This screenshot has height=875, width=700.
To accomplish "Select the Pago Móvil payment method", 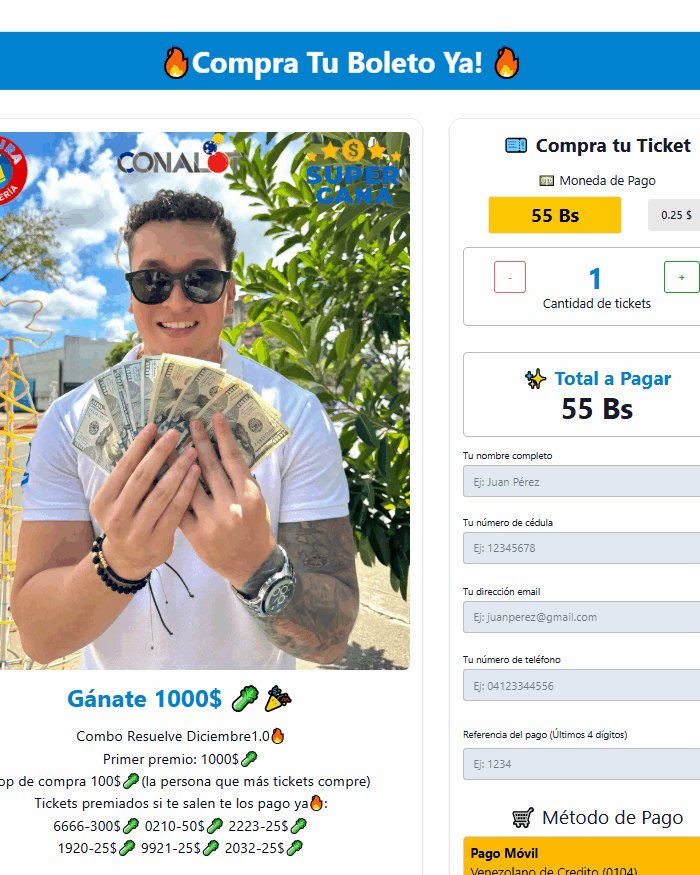I will click(x=582, y=855).
